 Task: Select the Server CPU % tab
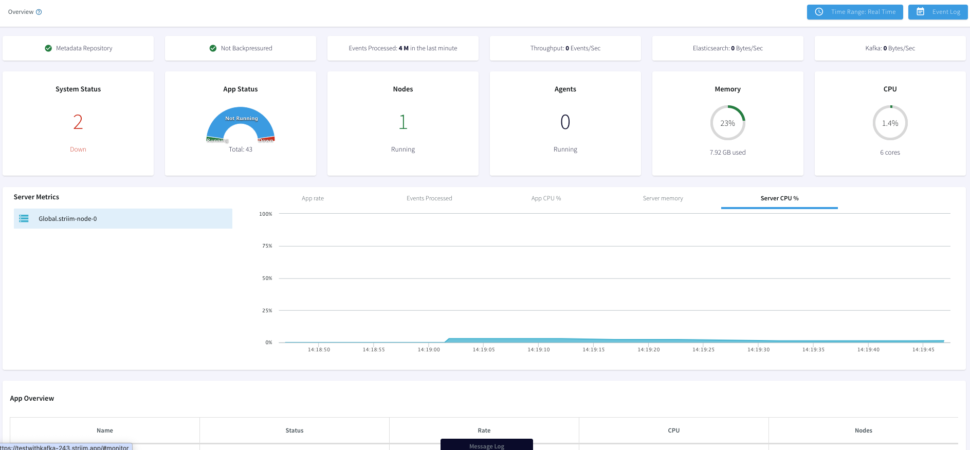tap(779, 198)
